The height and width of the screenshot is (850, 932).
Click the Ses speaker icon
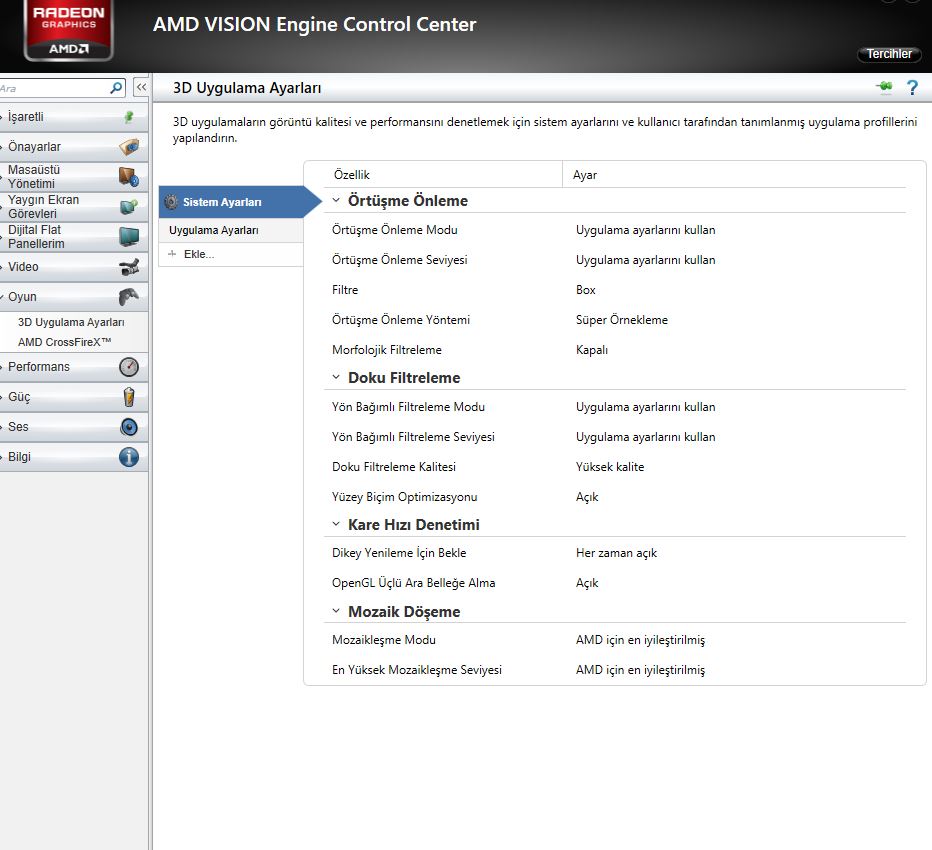(129, 427)
